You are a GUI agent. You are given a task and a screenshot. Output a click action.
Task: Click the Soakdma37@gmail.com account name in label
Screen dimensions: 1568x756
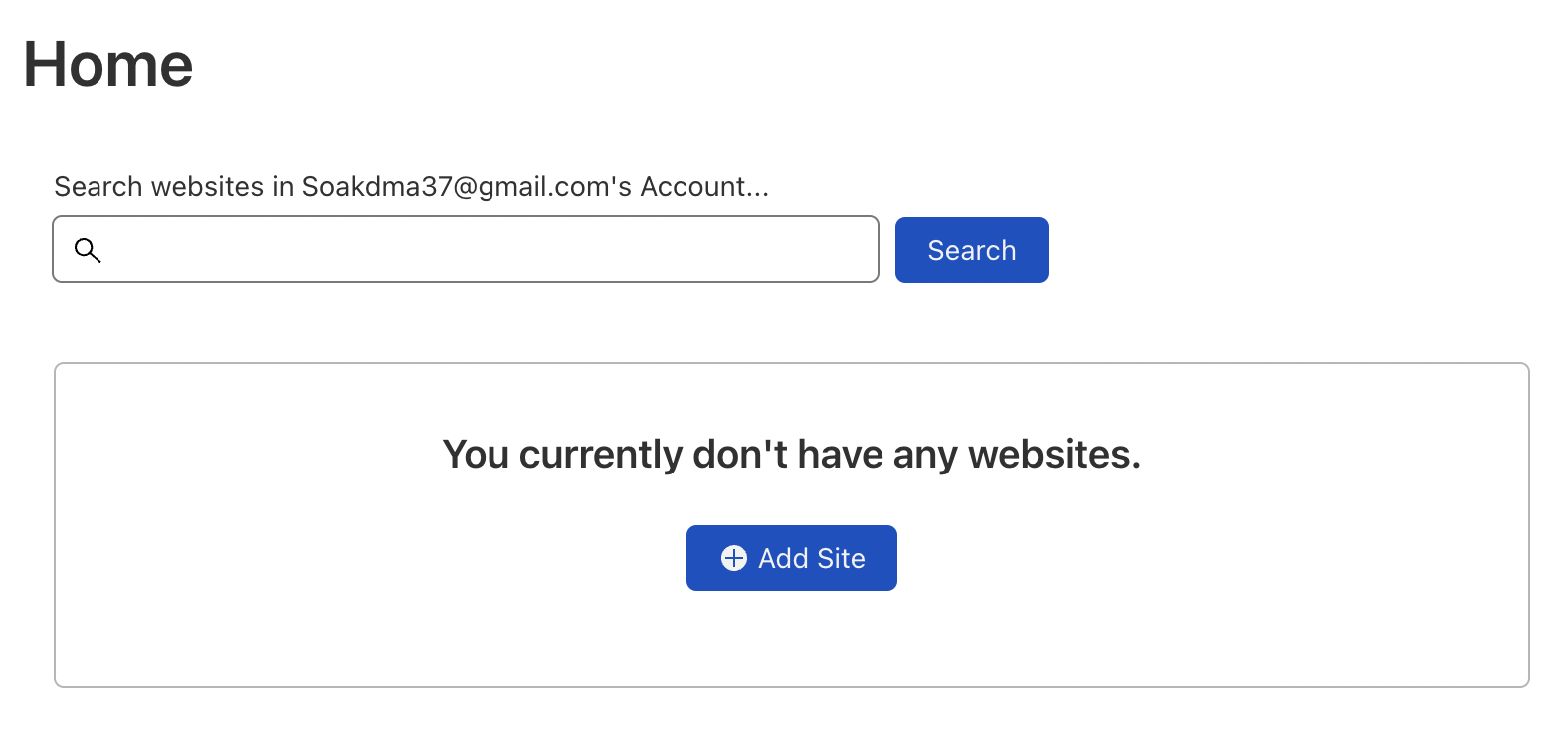466,187
